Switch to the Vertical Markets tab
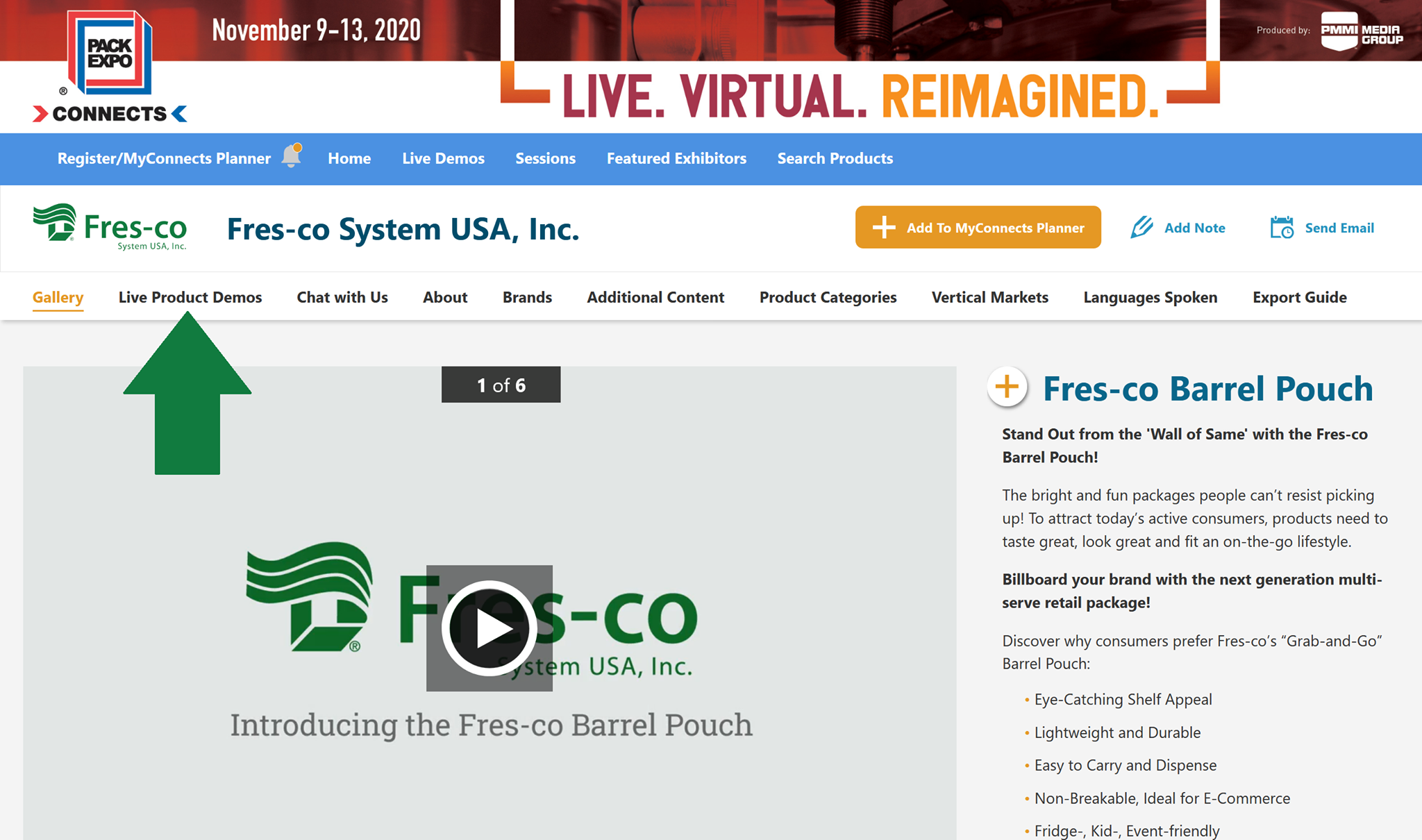 tap(990, 297)
